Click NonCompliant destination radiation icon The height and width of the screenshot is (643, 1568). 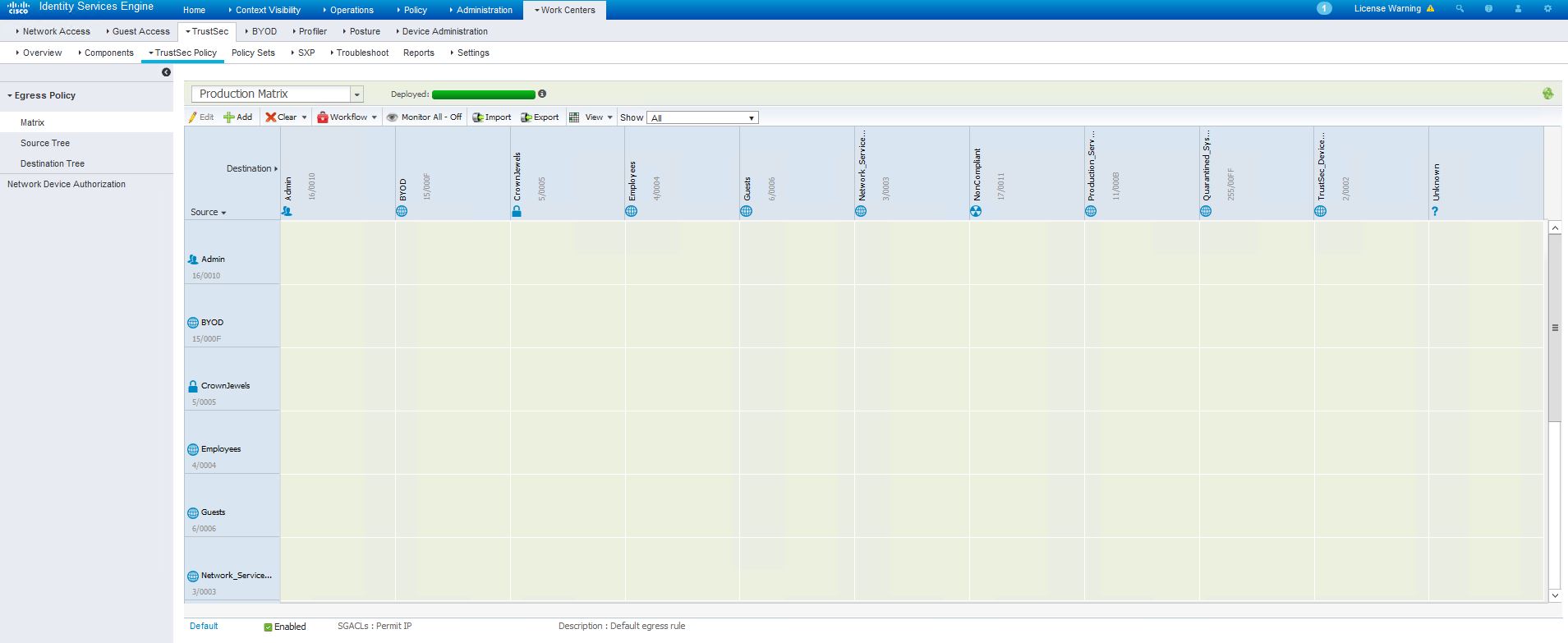pos(976,211)
